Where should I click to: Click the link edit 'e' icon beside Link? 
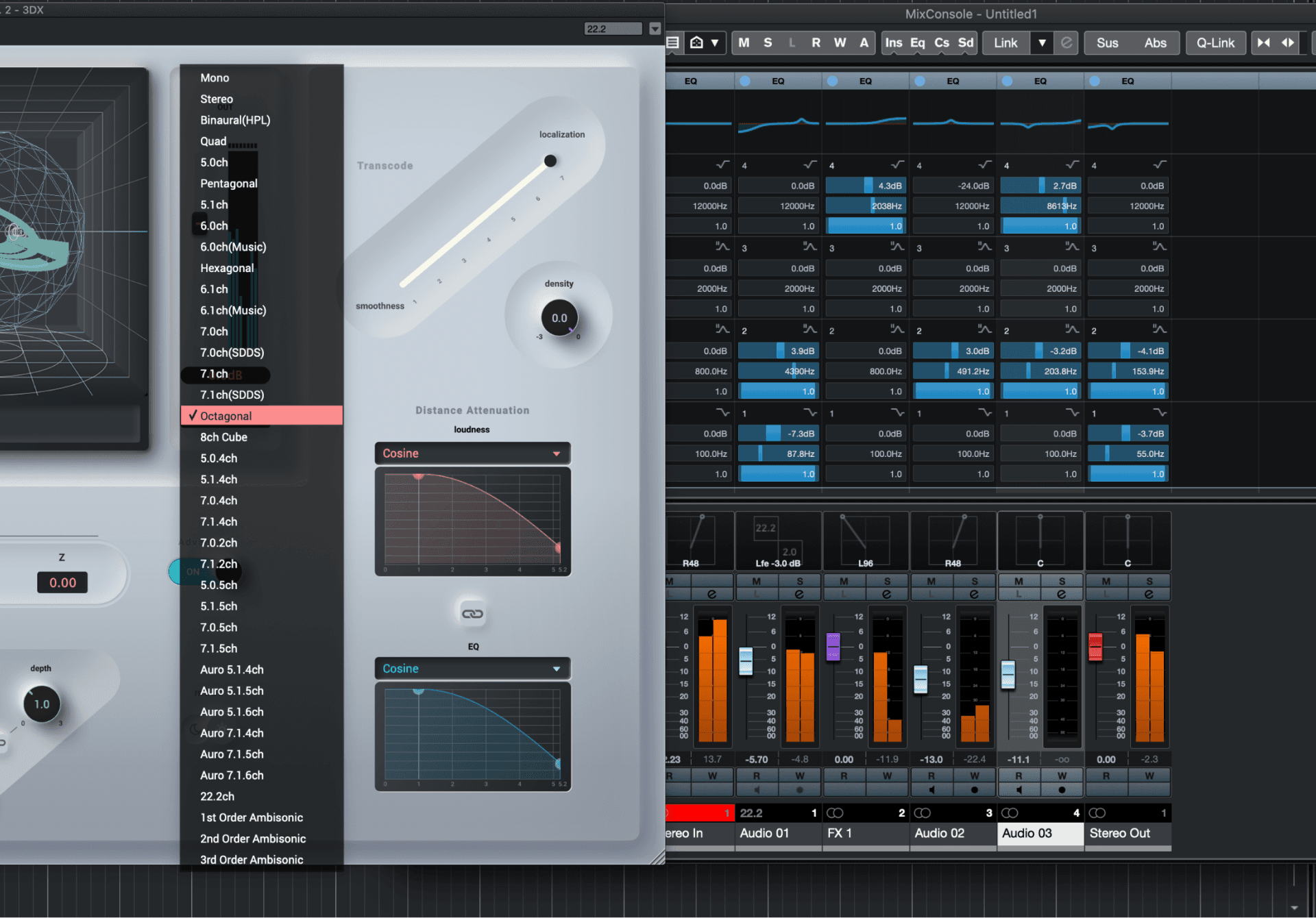point(1067,42)
